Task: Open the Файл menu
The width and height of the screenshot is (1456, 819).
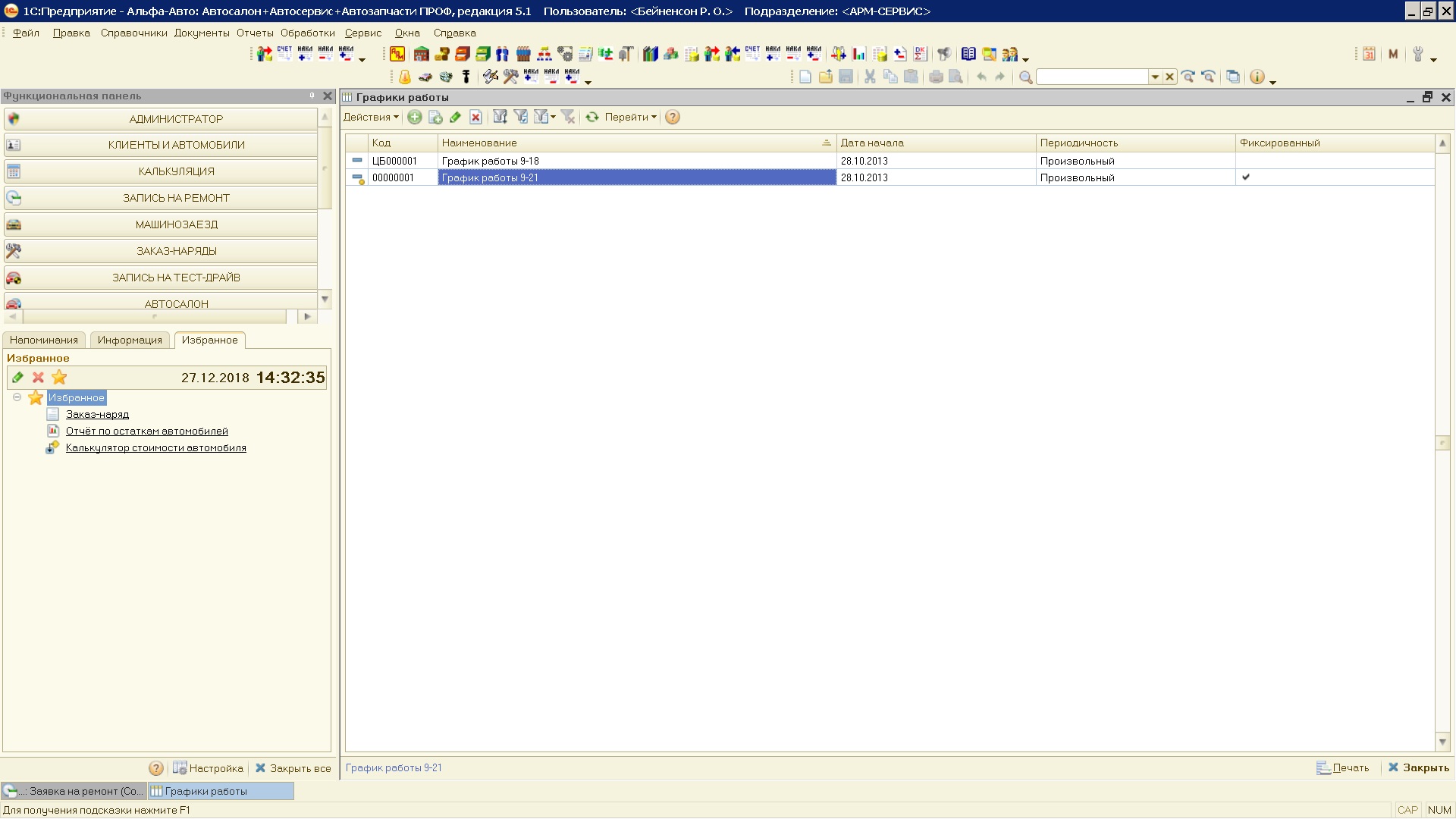Action: 26,33
